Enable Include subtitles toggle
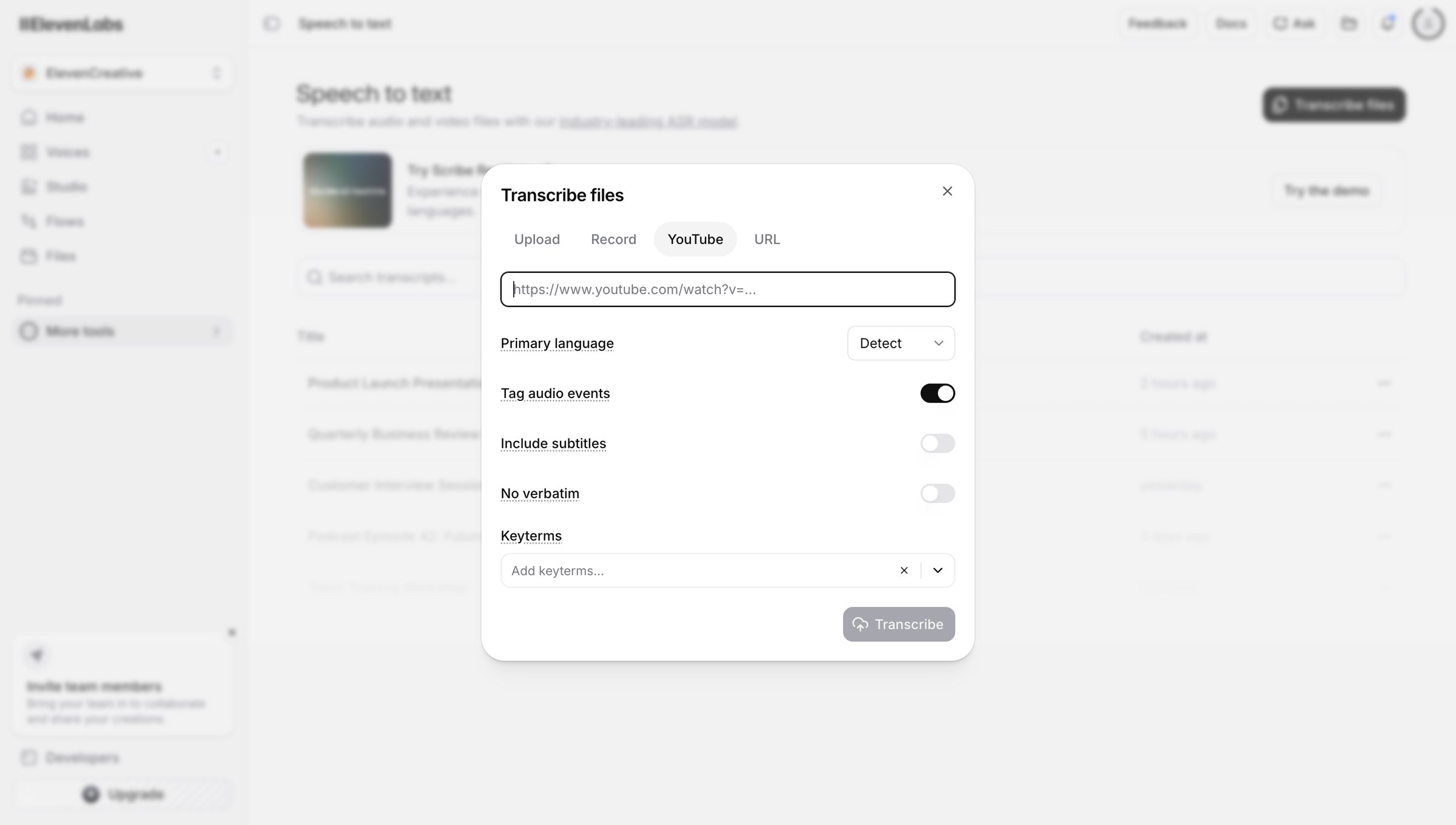 [937, 443]
